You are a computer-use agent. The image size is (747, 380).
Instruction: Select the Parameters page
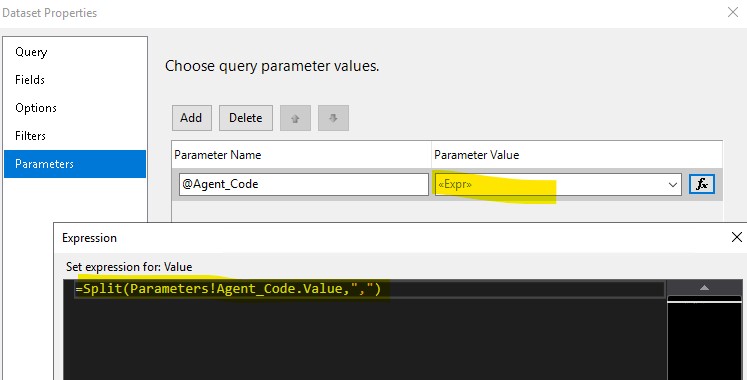(x=75, y=164)
